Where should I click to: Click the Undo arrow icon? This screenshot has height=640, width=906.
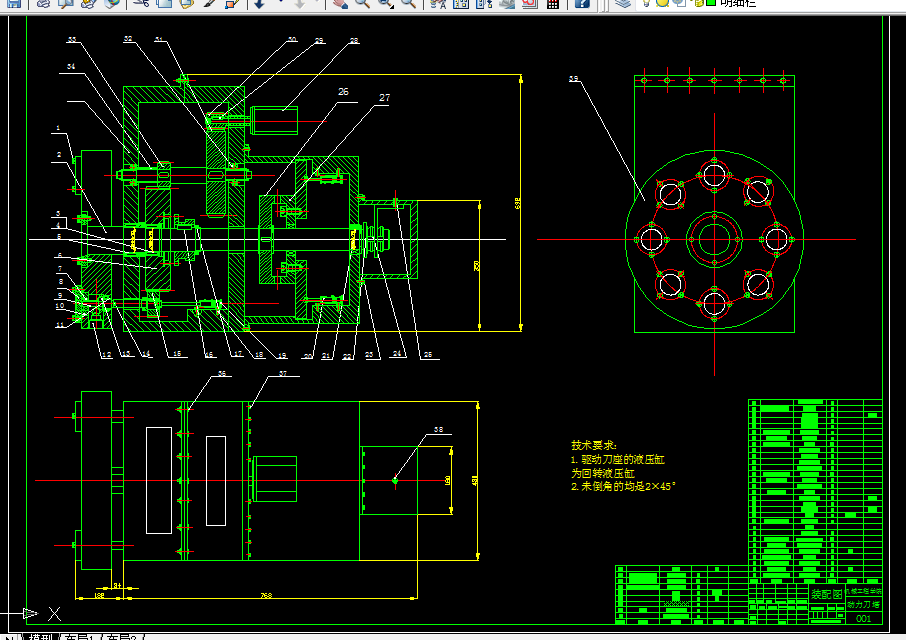pos(259,3)
